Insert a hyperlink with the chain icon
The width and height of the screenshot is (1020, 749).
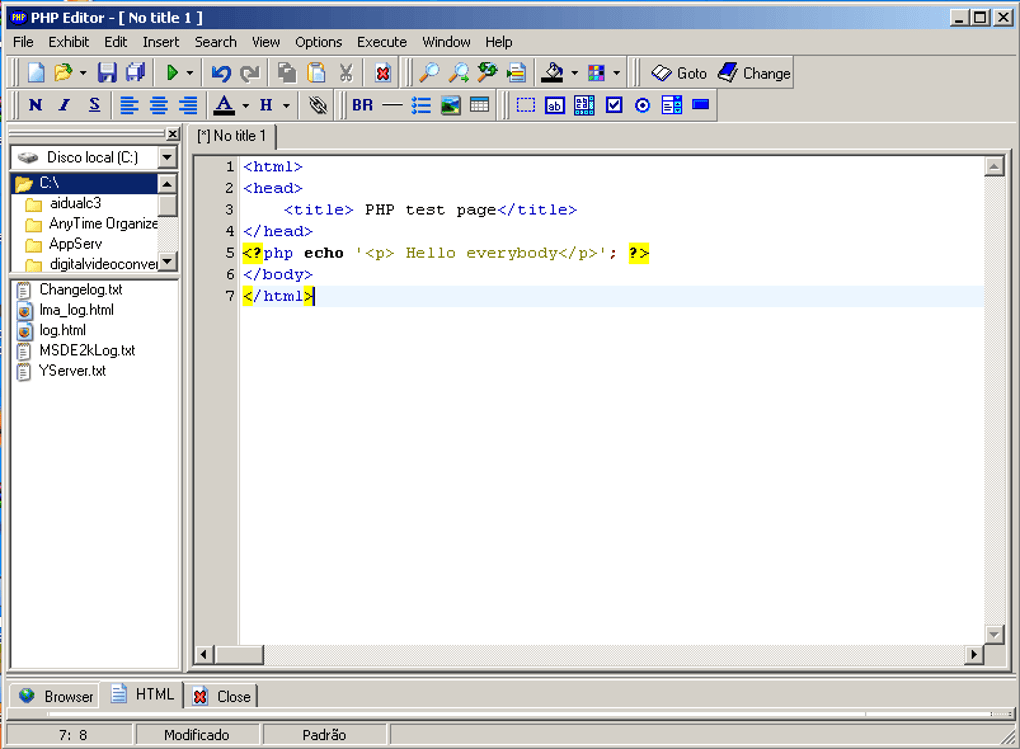point(317,105)
